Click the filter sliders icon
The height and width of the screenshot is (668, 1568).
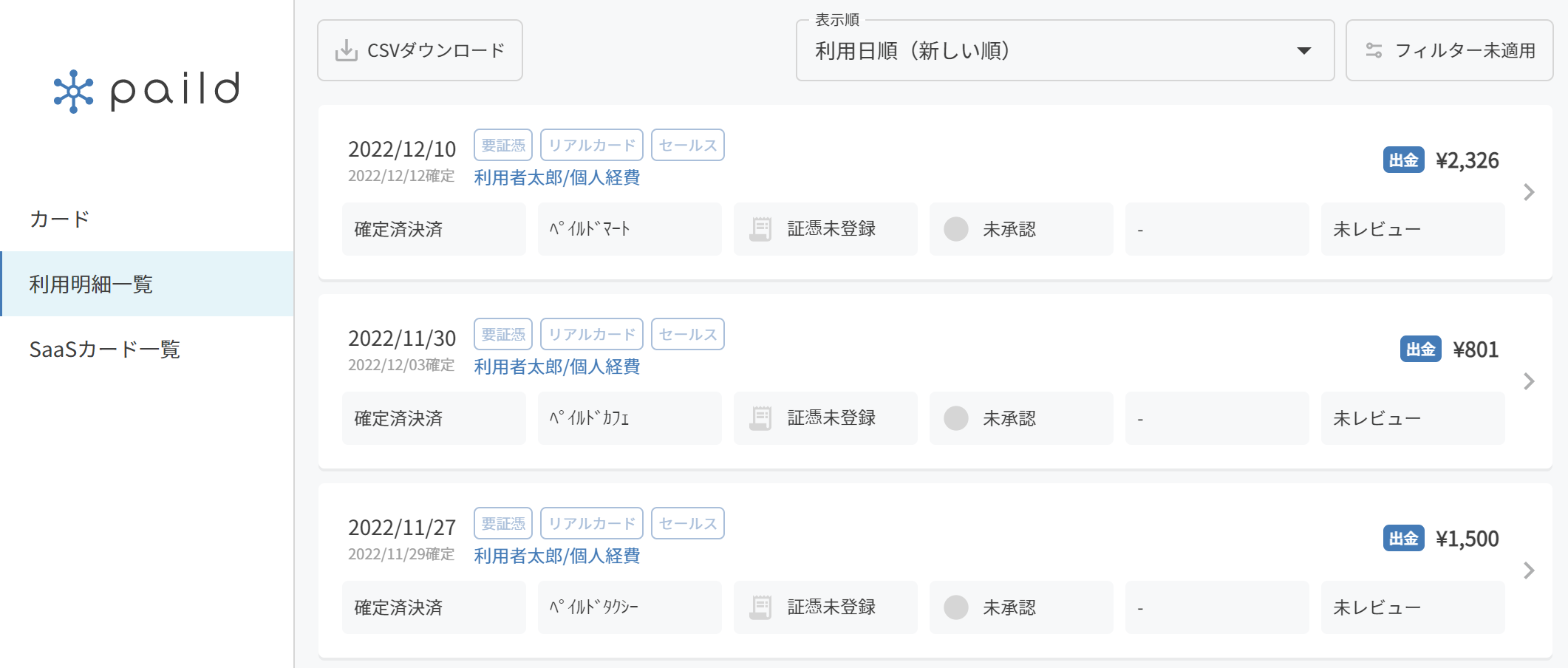coord(1374,50)
